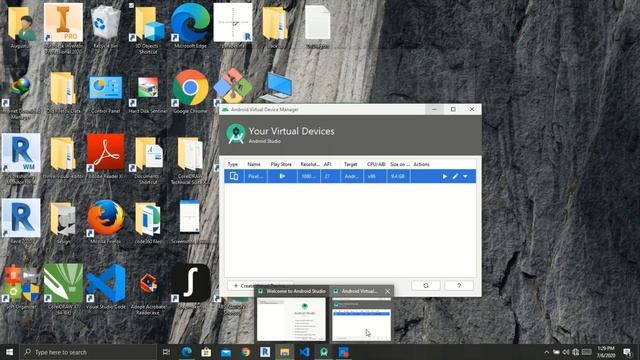Select Documents Shortcut folder on desktop

148,160
